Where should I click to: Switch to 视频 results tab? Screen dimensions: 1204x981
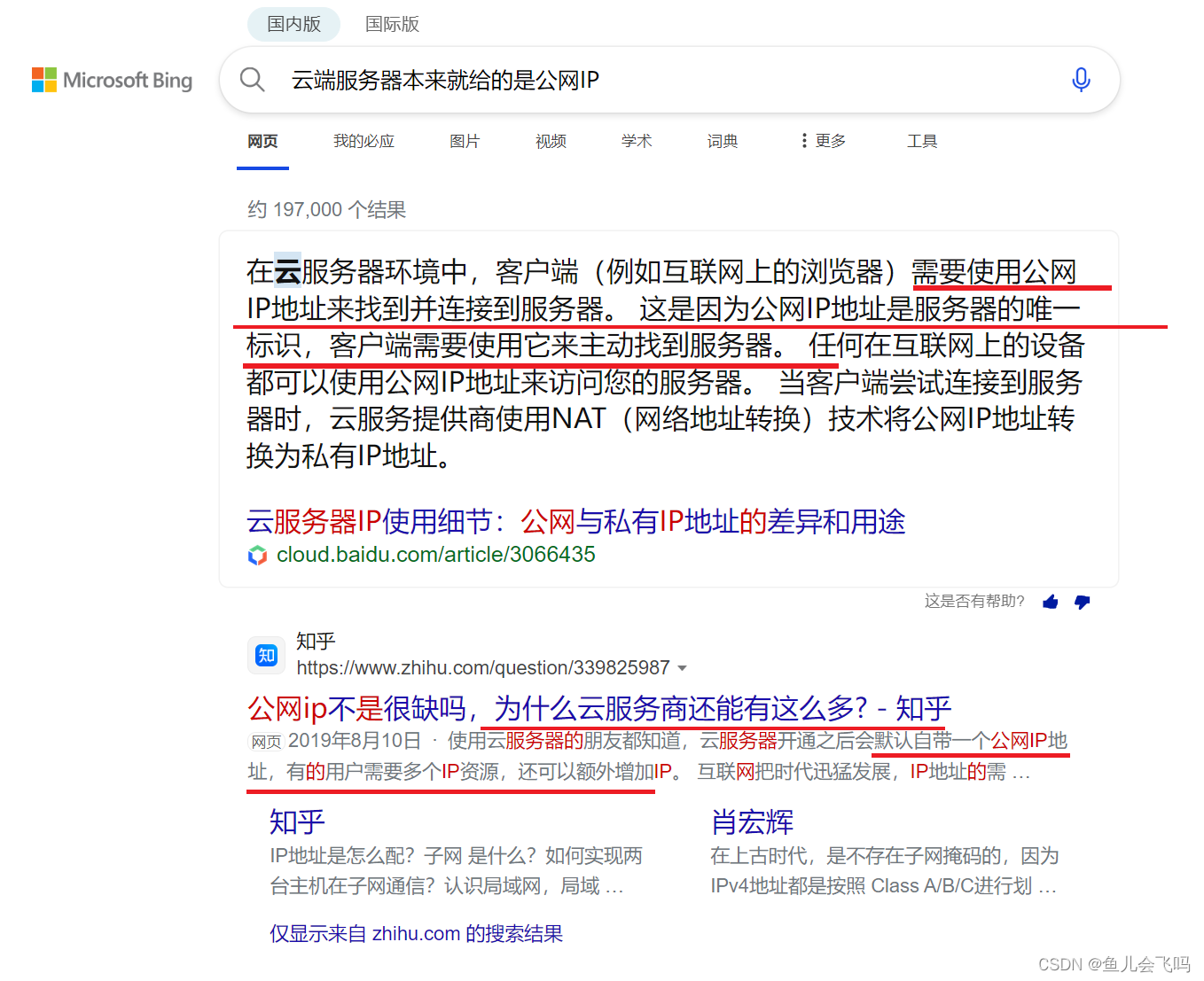pyautogui.click(x=551, y=141)
